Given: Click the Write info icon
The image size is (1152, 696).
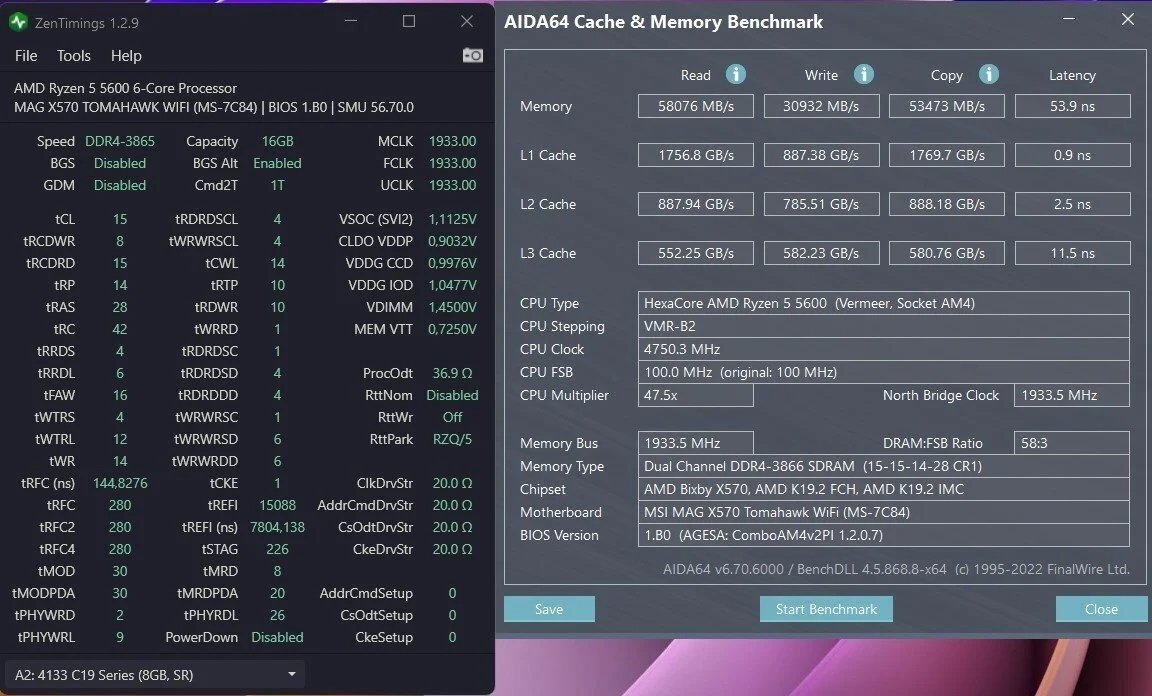Looking at the screenshot, I should [863, 74].
